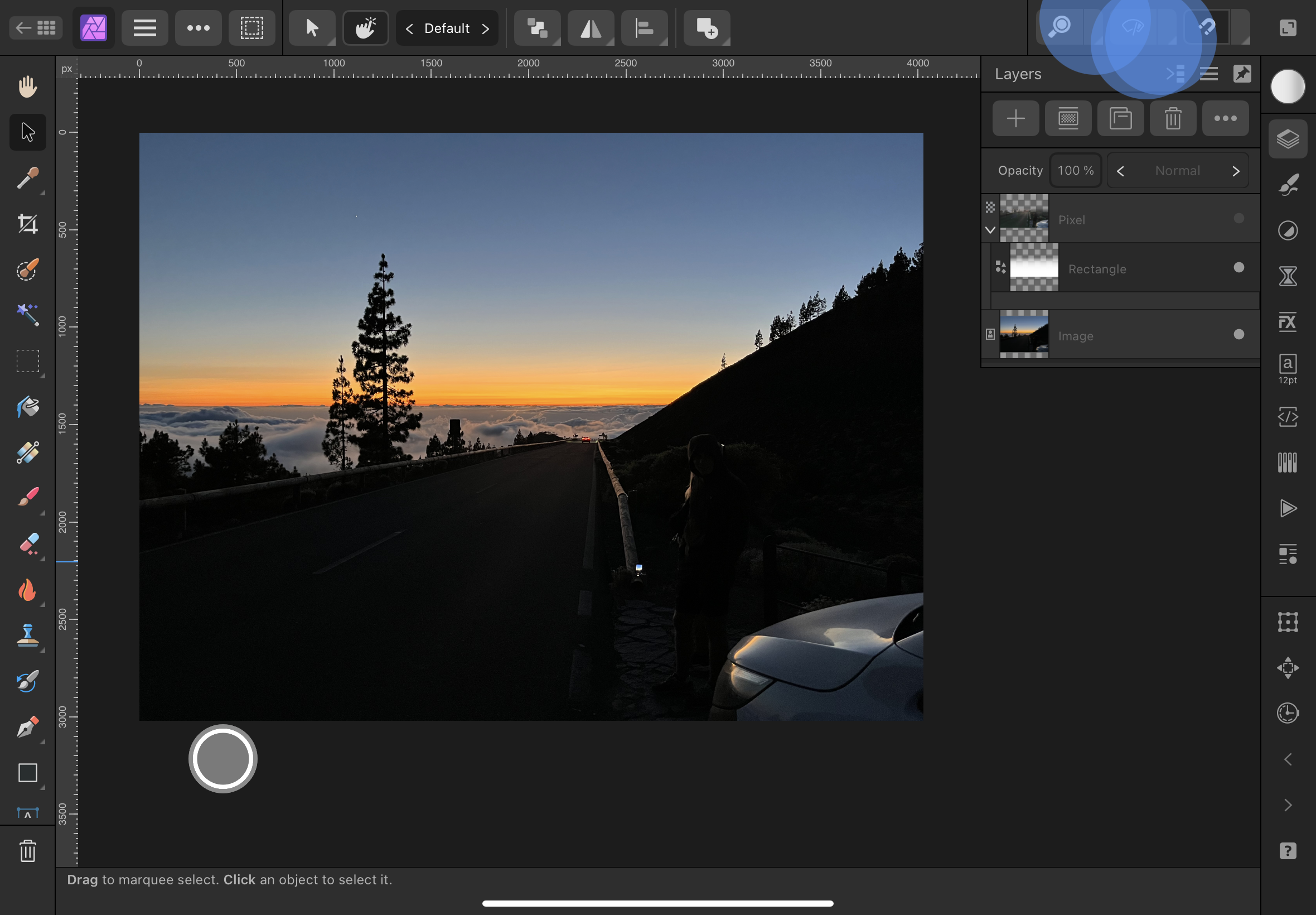1316x915 pixels.
Task: Open the help question mark
Action: [1288, 851]
